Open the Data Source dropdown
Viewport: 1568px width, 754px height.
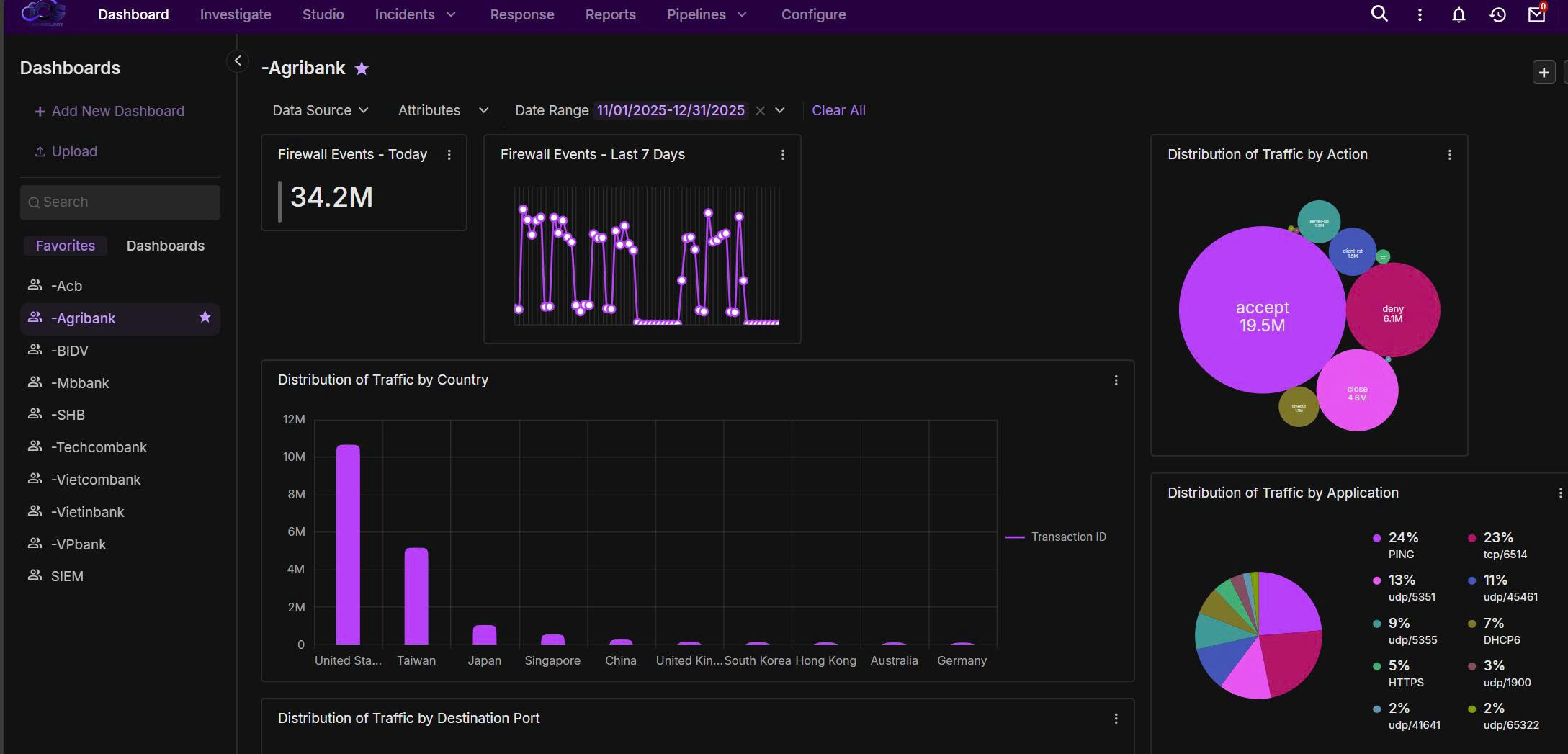(320, 110)
